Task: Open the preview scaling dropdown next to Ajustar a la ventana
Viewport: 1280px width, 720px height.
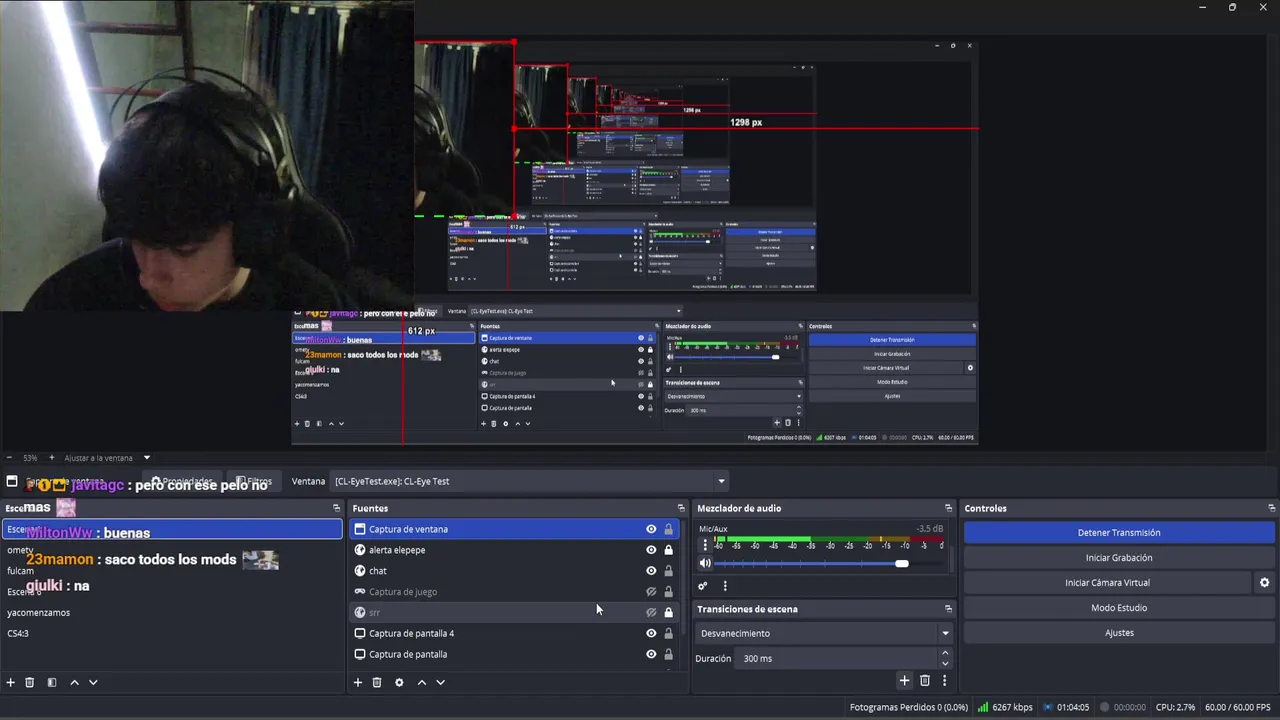Action: tap(146, 458)
